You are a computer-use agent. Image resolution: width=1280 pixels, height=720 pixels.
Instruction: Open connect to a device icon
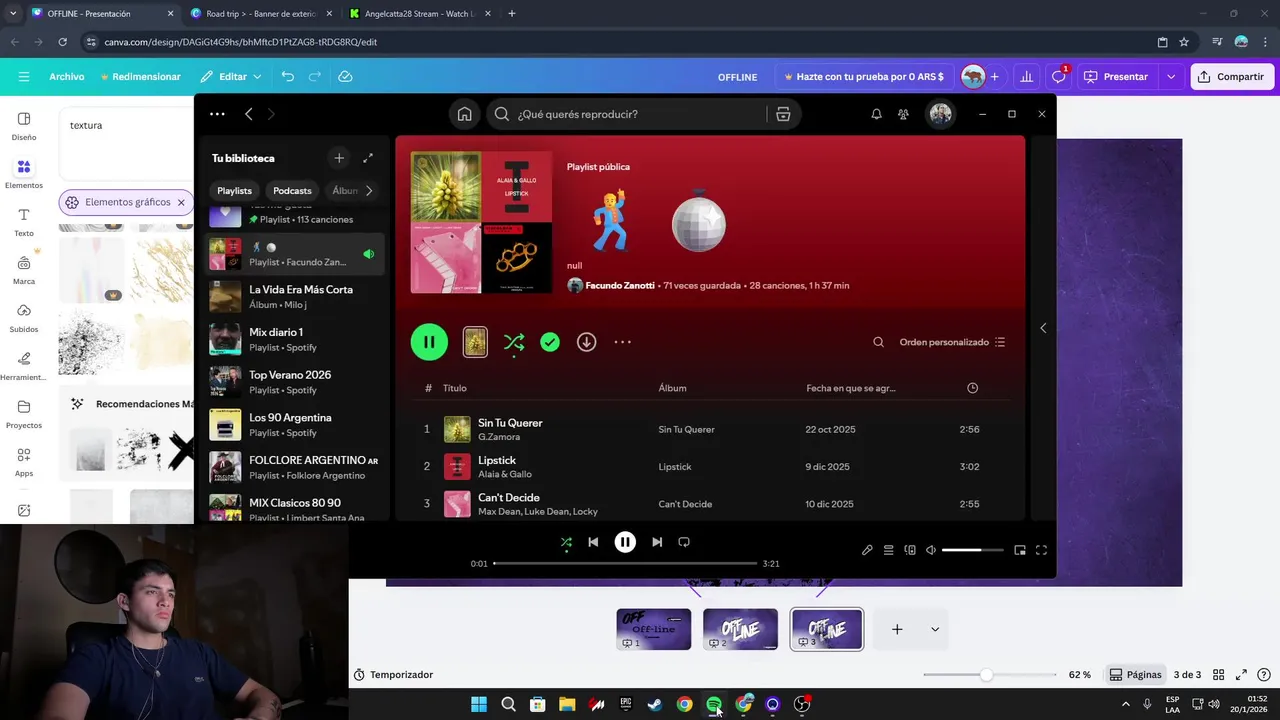910,550
